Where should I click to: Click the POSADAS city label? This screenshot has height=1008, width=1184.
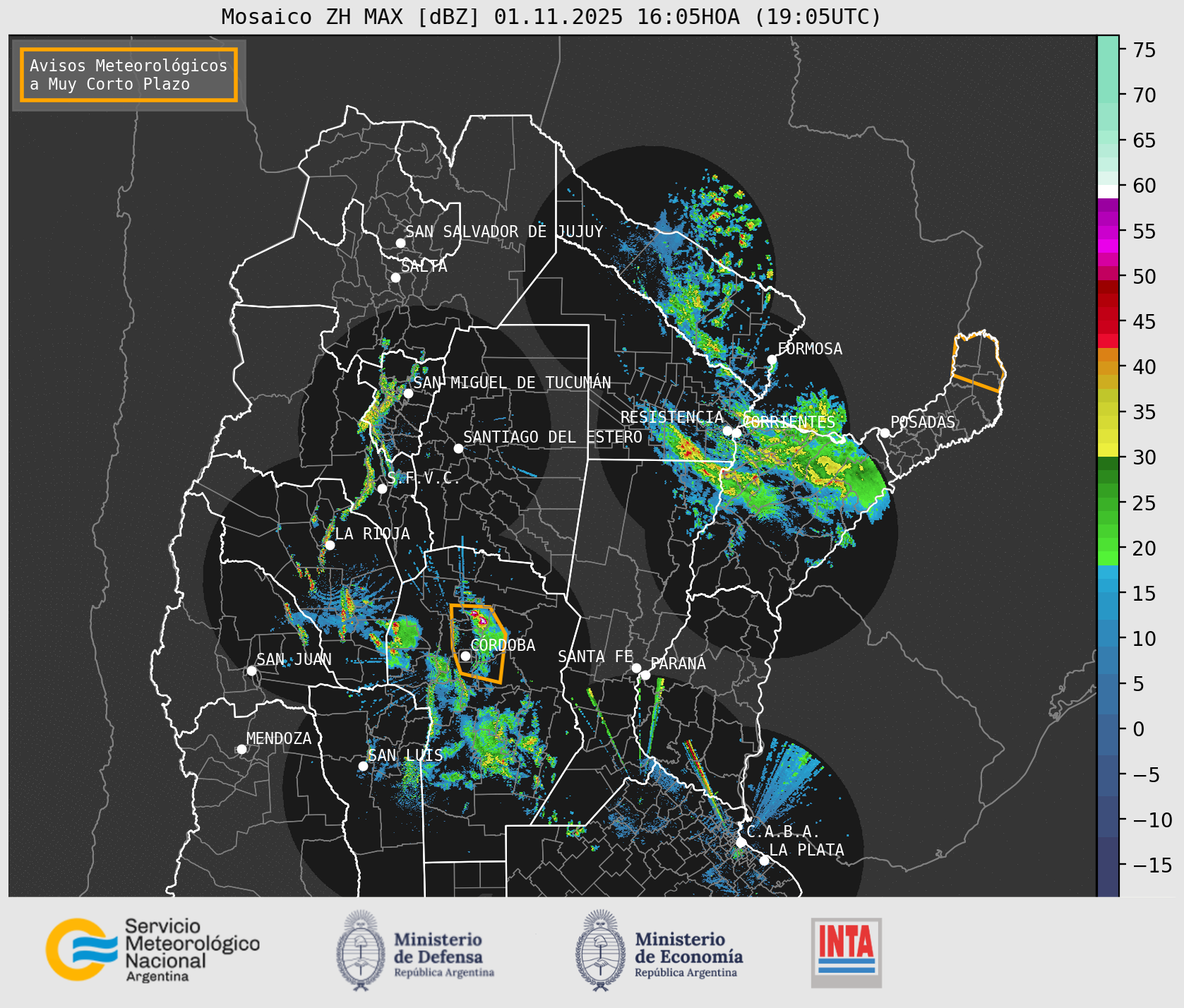click(923, 422)
